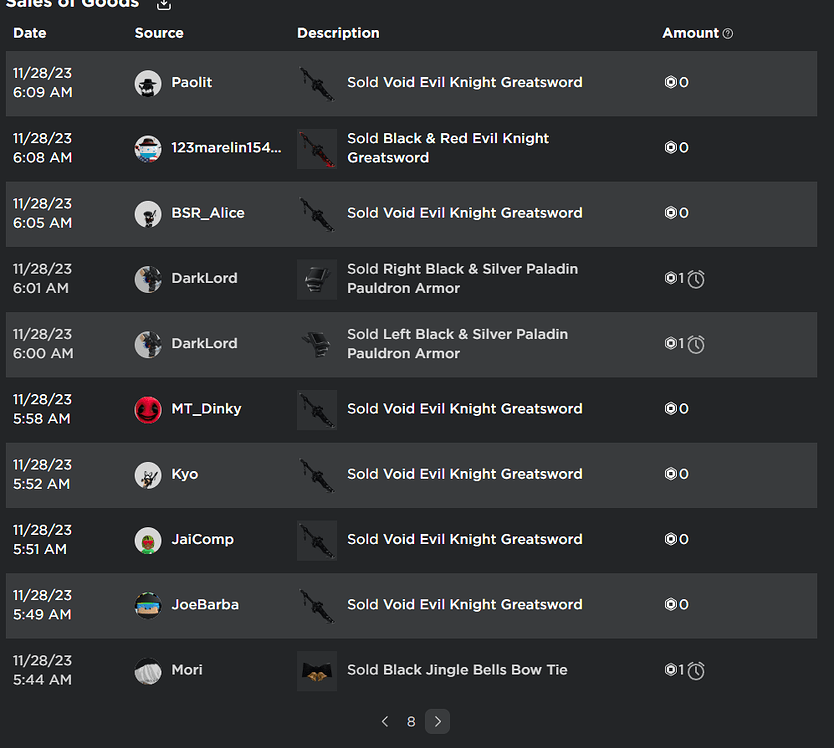Image resolution: width=834 pixels, height=748 pixels.
Task: Open the Black Jingle Bells Bow Tie thumbnail
Action: tap(317, 671)
